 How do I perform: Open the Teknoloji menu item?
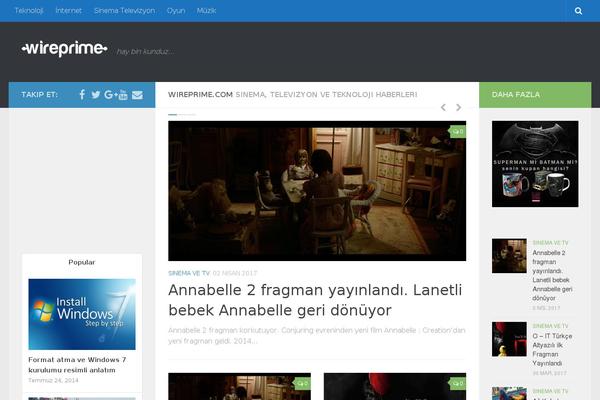(29, 11)
